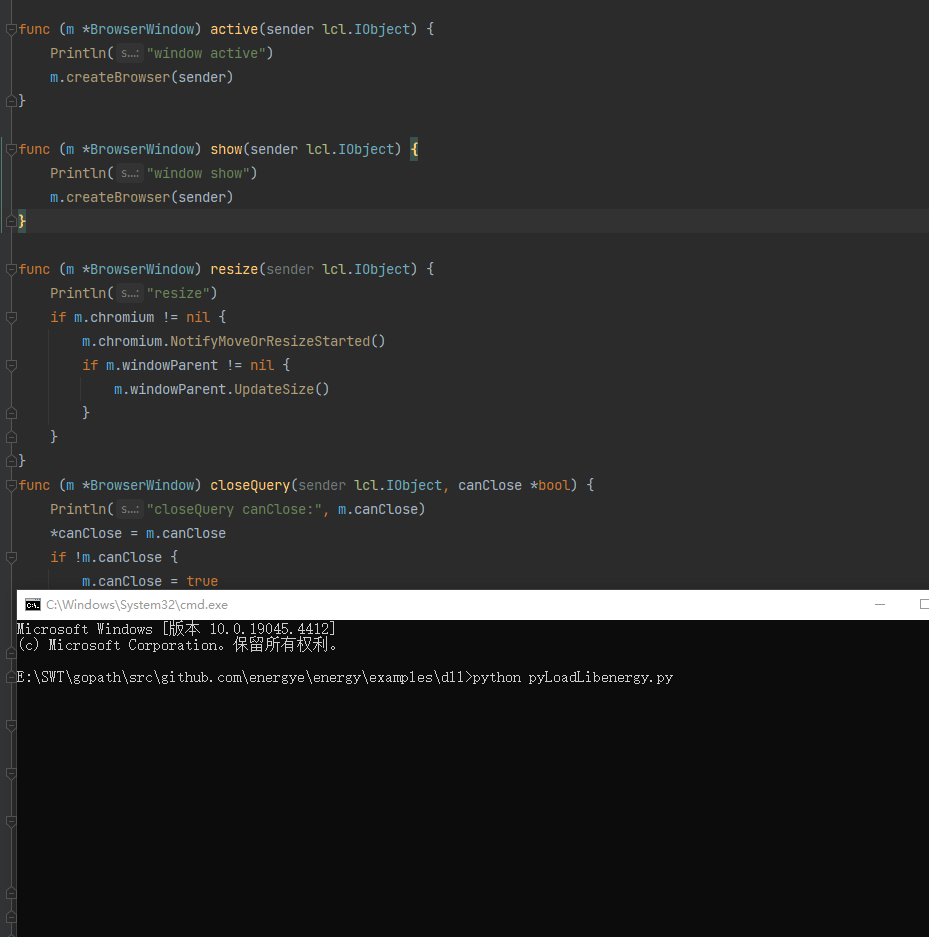This screenshot has height=937, width=929.
Task: Click fold end marker at show's closing brace
Action: coord(11,222)
